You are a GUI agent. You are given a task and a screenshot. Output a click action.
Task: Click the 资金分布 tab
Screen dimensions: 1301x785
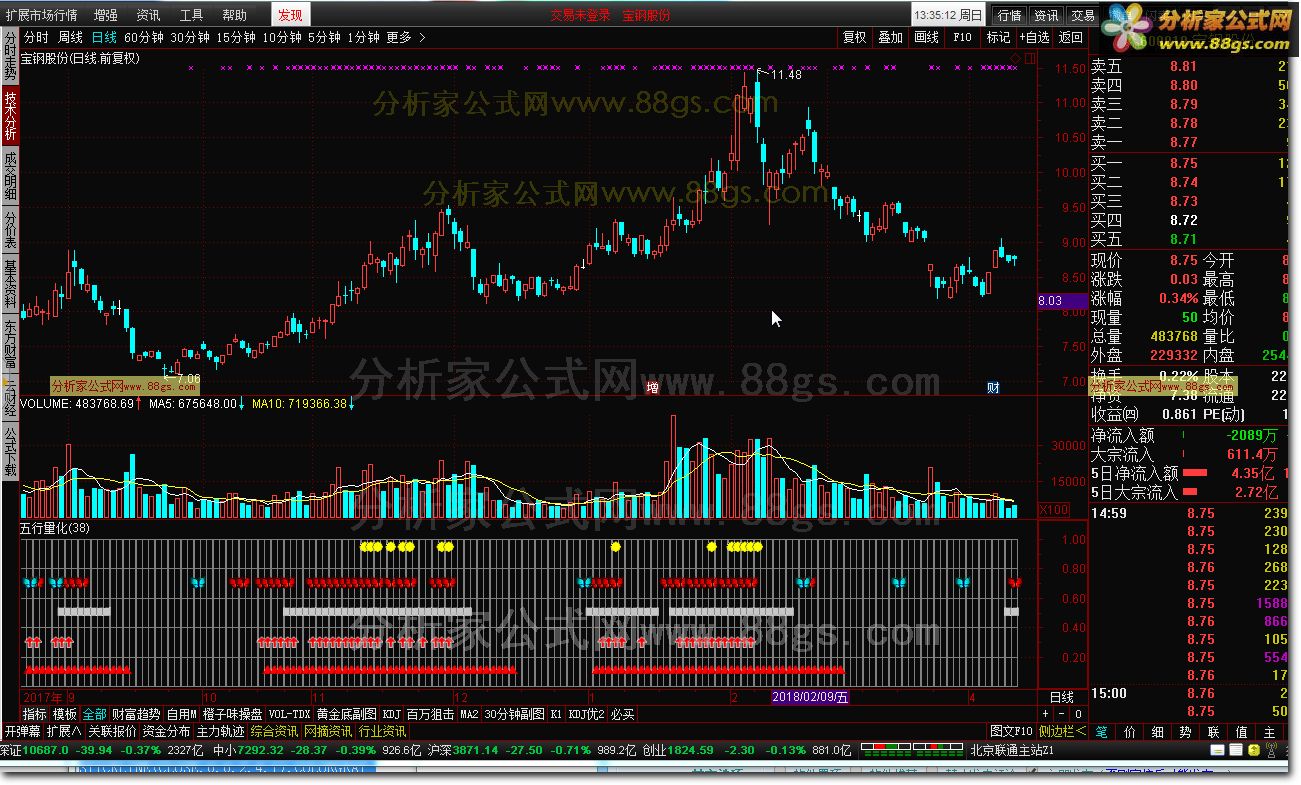(167, 732)
